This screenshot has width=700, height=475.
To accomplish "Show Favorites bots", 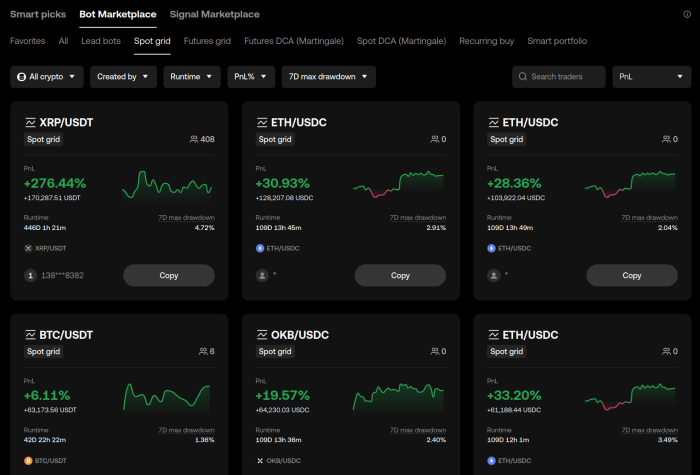I will (28, 41).
